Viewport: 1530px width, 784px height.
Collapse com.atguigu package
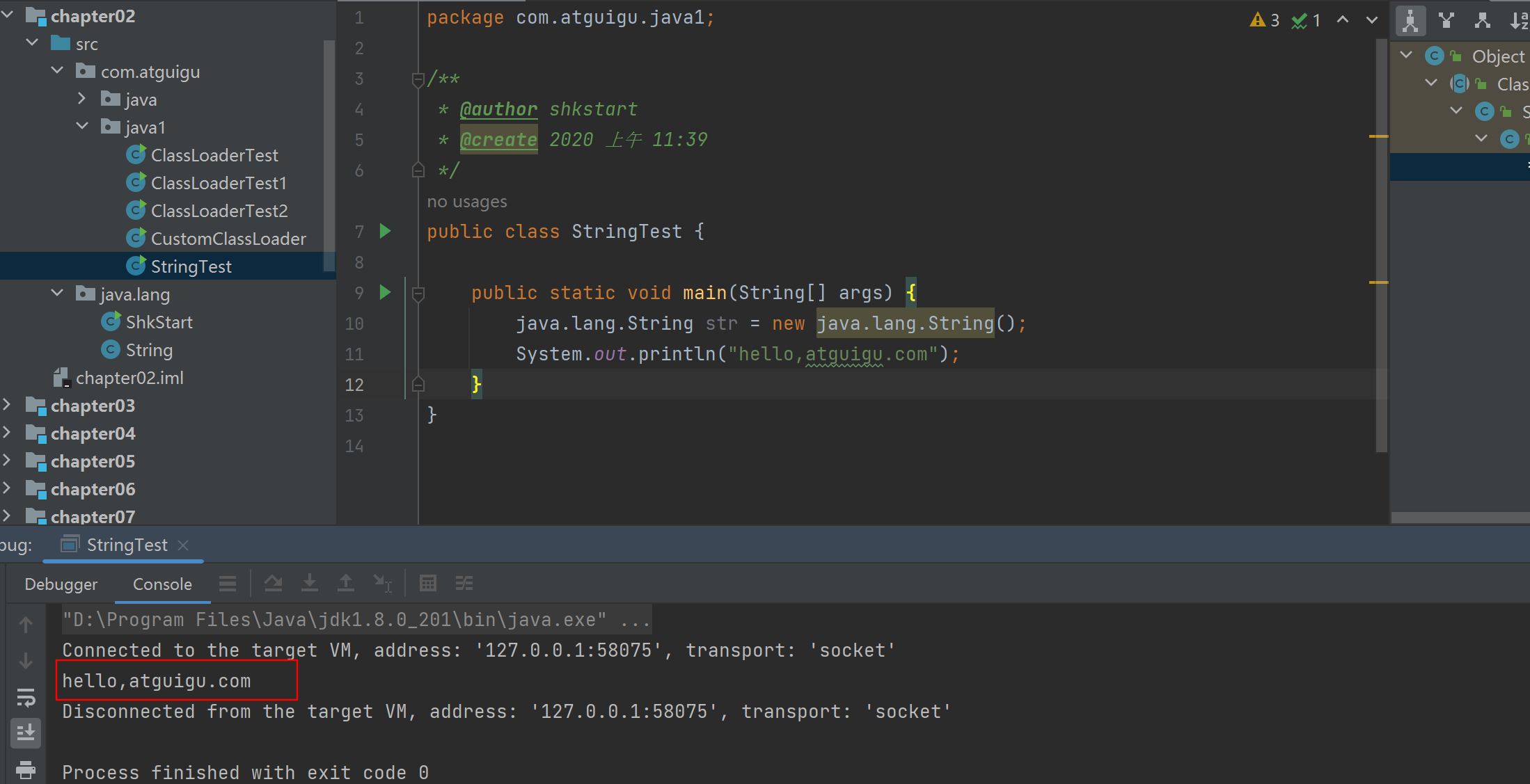click(57, 70)
